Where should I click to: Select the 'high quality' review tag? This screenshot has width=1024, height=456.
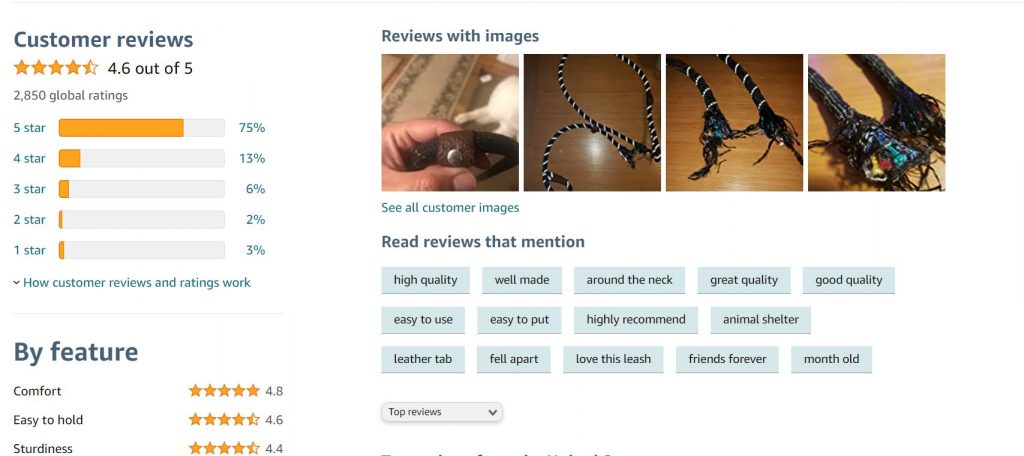click(x=425, y=280)
